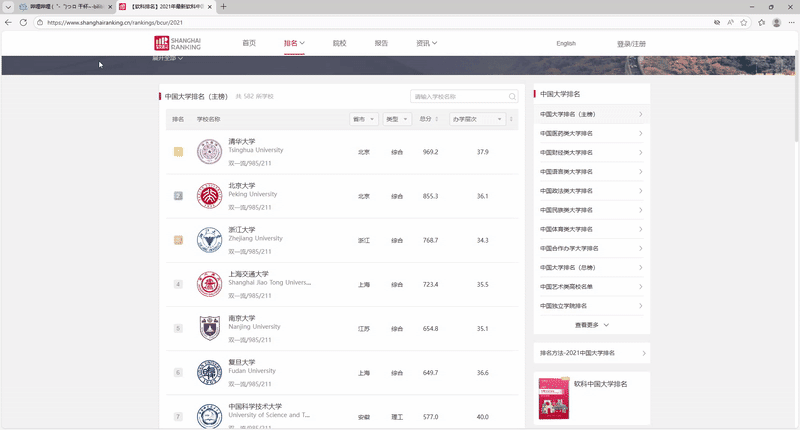Open 中国合作办学大学排名 in sidebar

(x=591, y=248)
